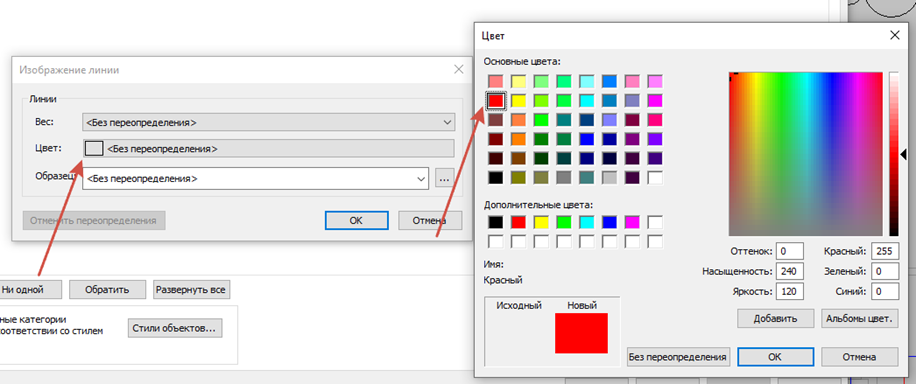Viewport: 916px width, 384px height.
Task: Open Альбомы цвет. color books
Action: coord(859,319)
